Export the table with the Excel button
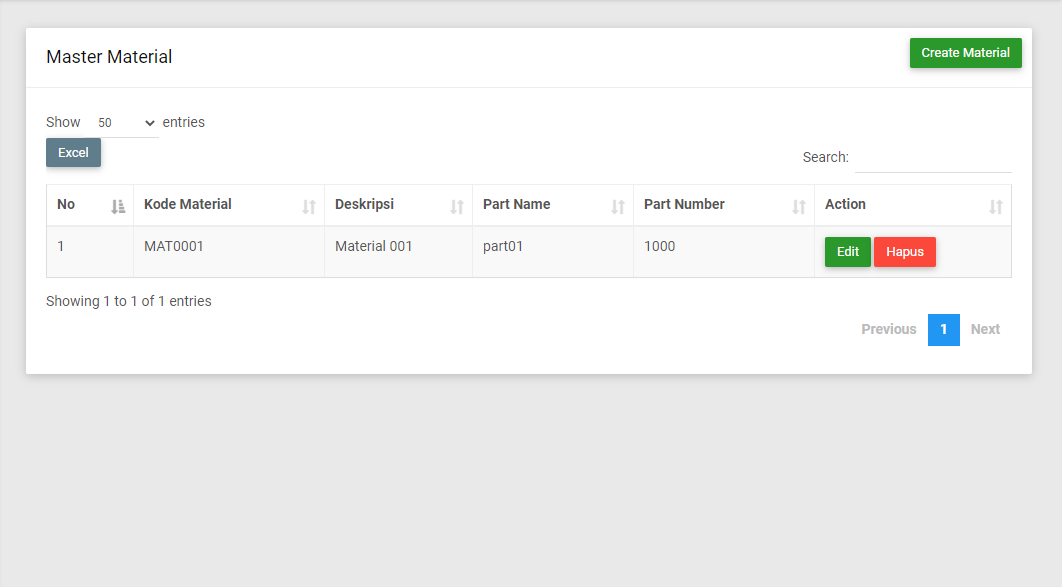The width and height of the screenshot is (1062, 587). click(x=73, y=152)
